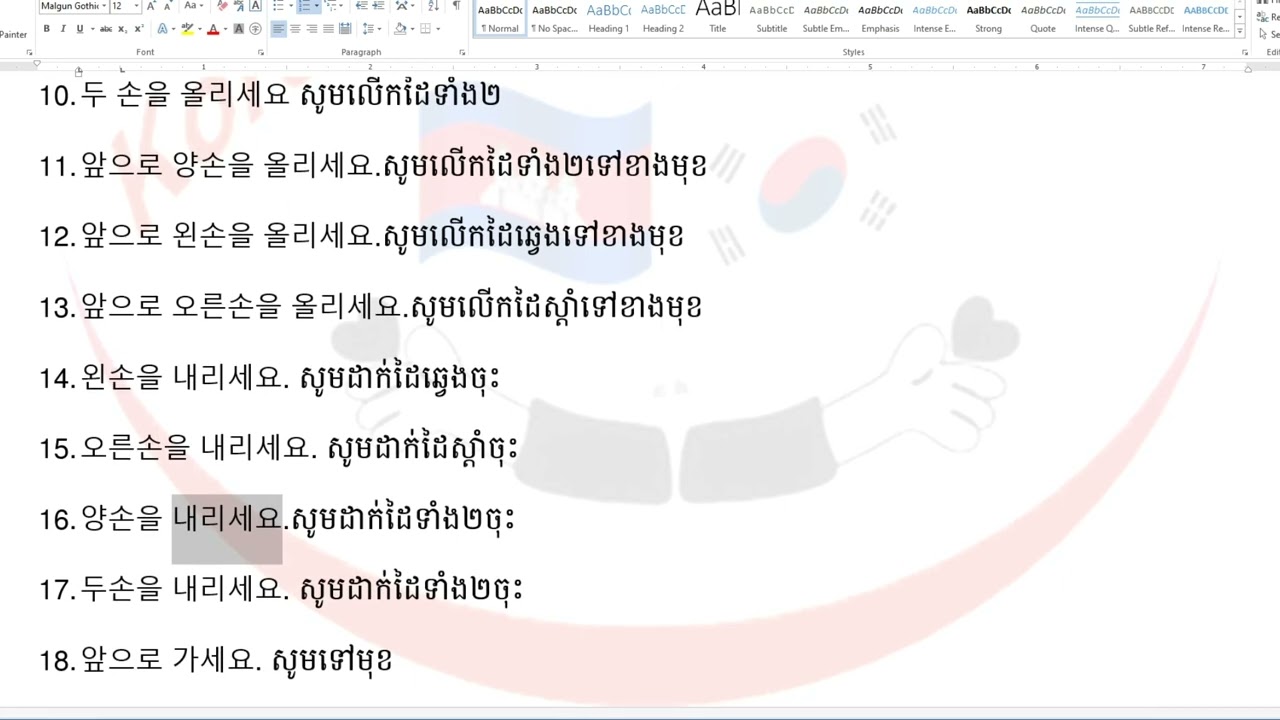Apply the Strong style
The width and height of the screenshot is (1280, 720).
pyautogui.click(x=988, y=18)
